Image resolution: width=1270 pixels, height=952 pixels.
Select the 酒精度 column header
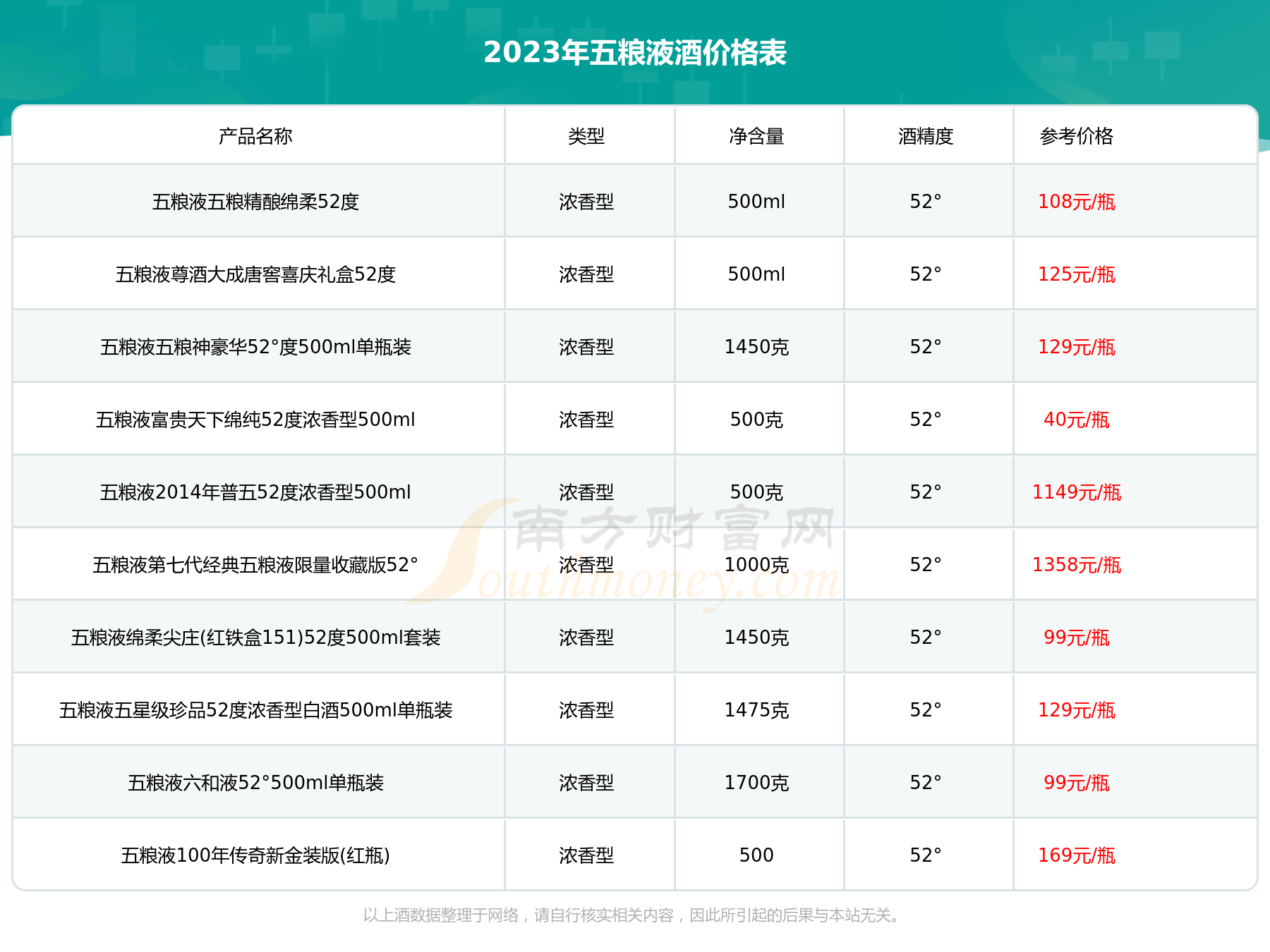[926, 136]
